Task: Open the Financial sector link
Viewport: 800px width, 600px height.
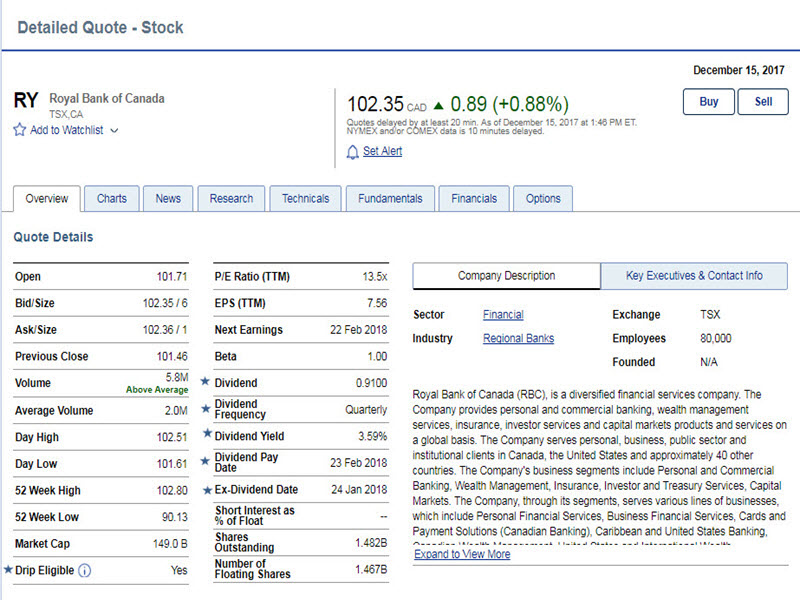Action: [503, 314]
